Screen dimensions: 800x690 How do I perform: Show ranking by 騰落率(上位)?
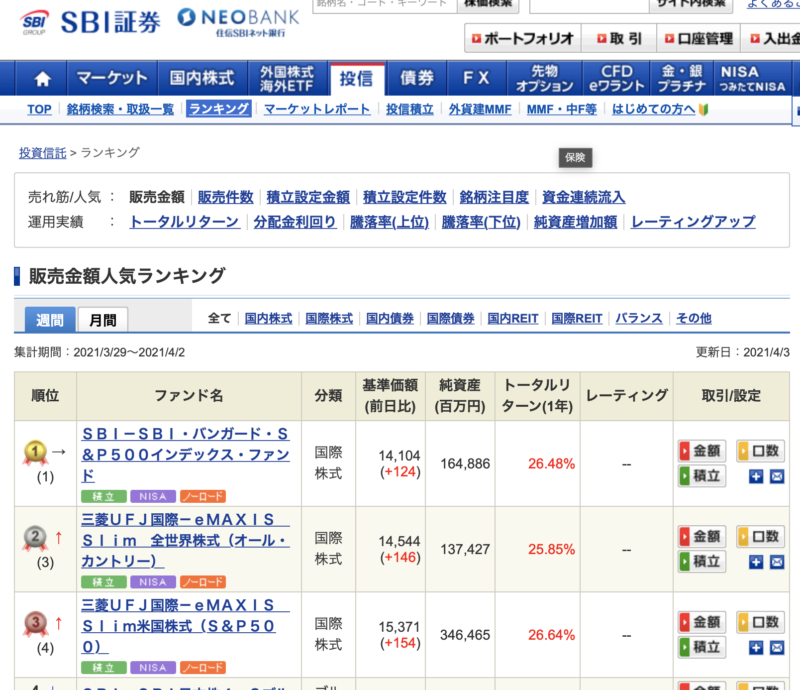(x=389, y=221)
